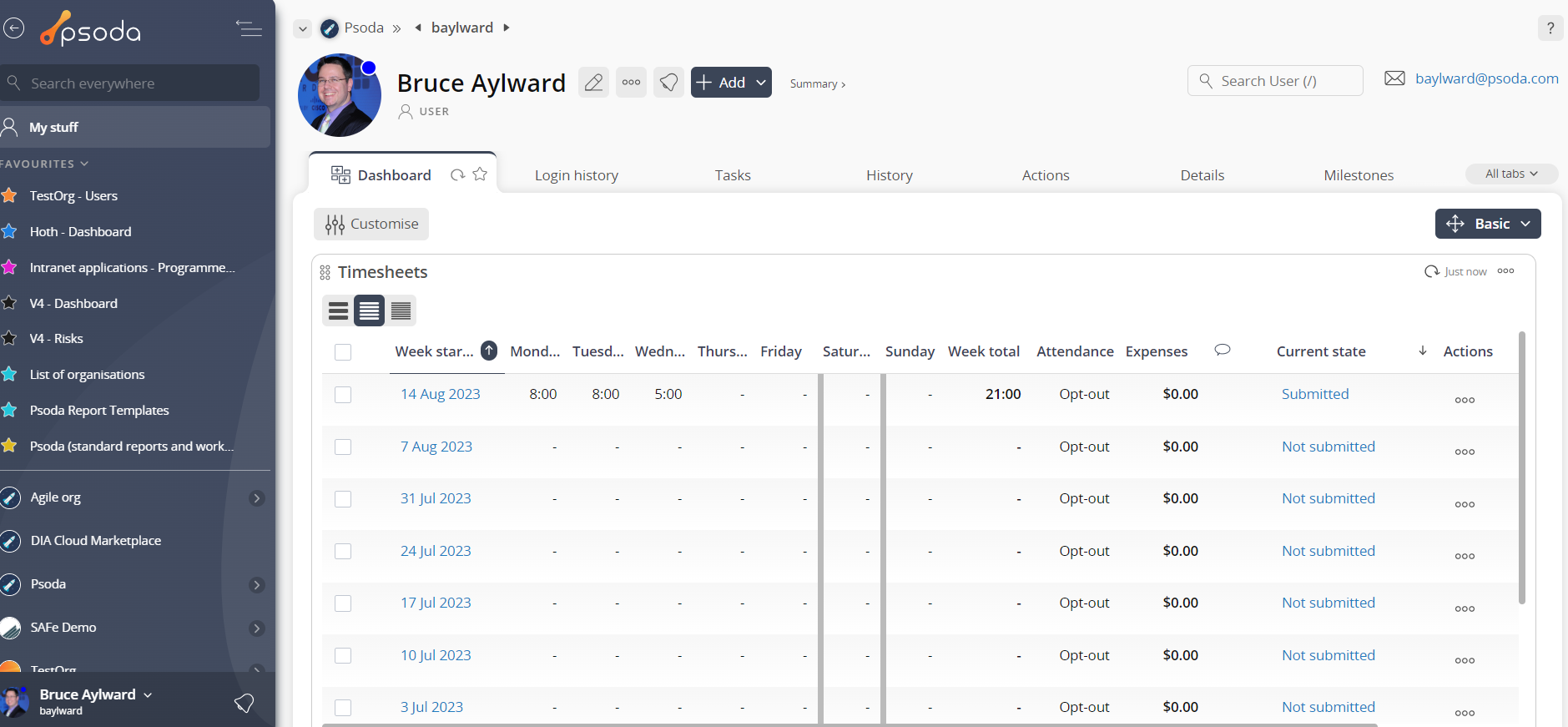Tick the select-all checkbox in the table header

(x=343, y=352)
